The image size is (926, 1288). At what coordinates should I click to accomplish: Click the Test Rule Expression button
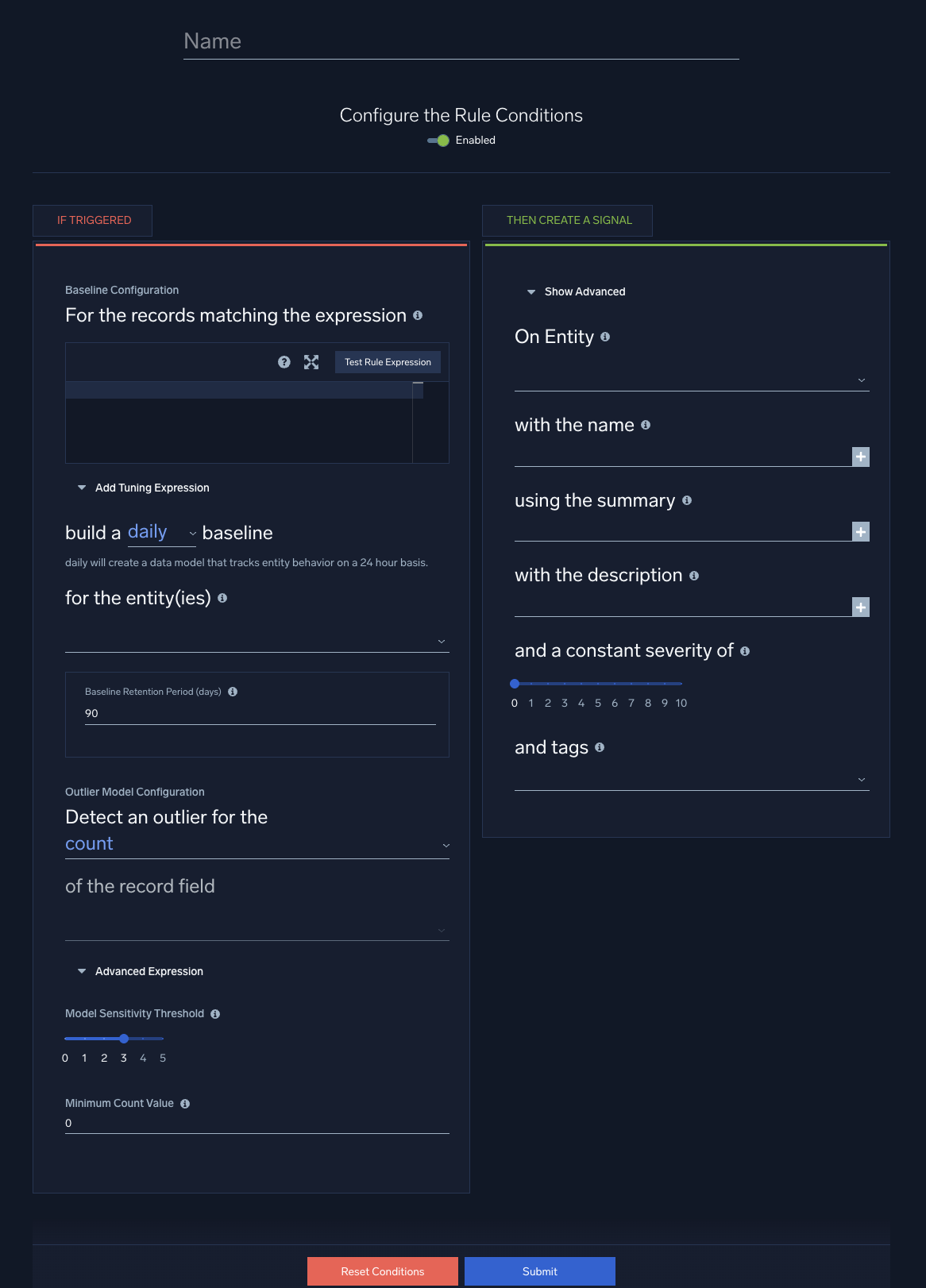pyautogui.click(x=388, y=362)
